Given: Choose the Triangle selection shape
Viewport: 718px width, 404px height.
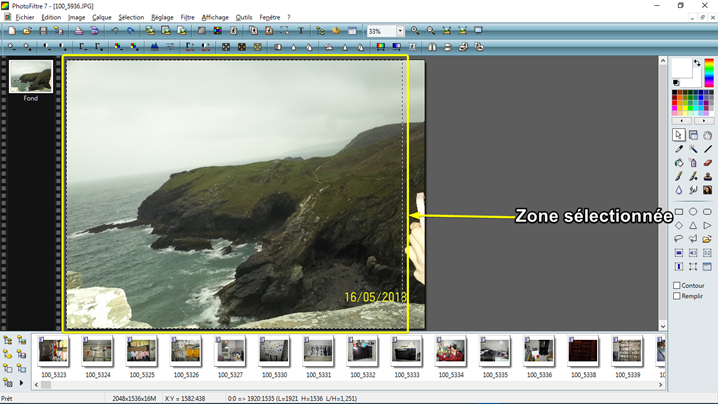Looking at the screenshot, I should pyautogui.click(x=693, y=225).
